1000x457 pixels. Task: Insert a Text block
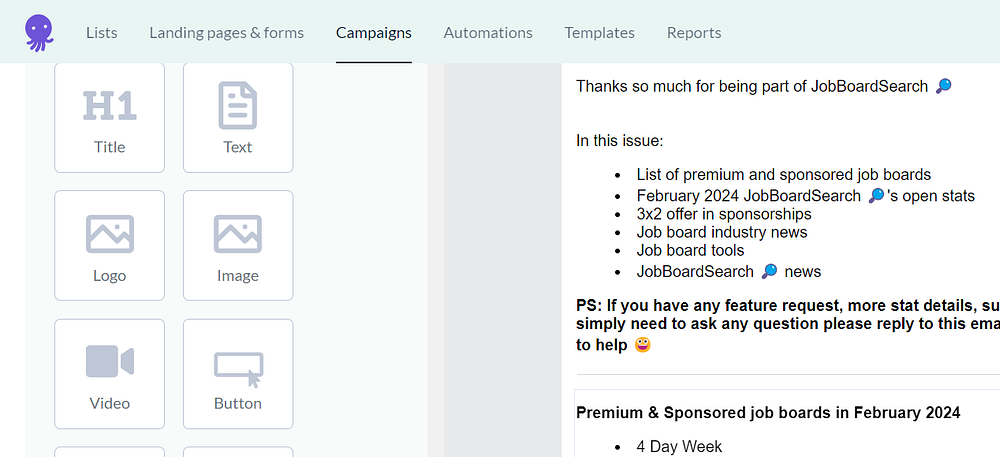[238, 118]
